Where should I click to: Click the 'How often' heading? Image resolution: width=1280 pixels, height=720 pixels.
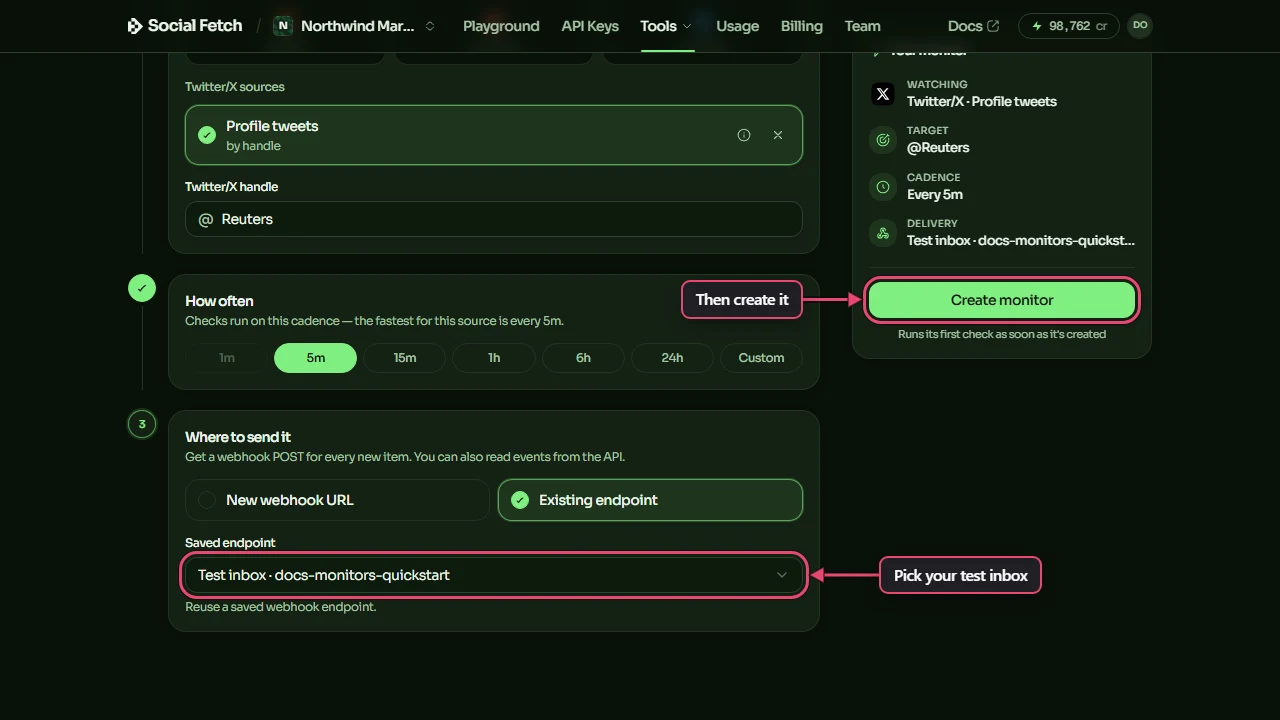[x=219, y=301]
